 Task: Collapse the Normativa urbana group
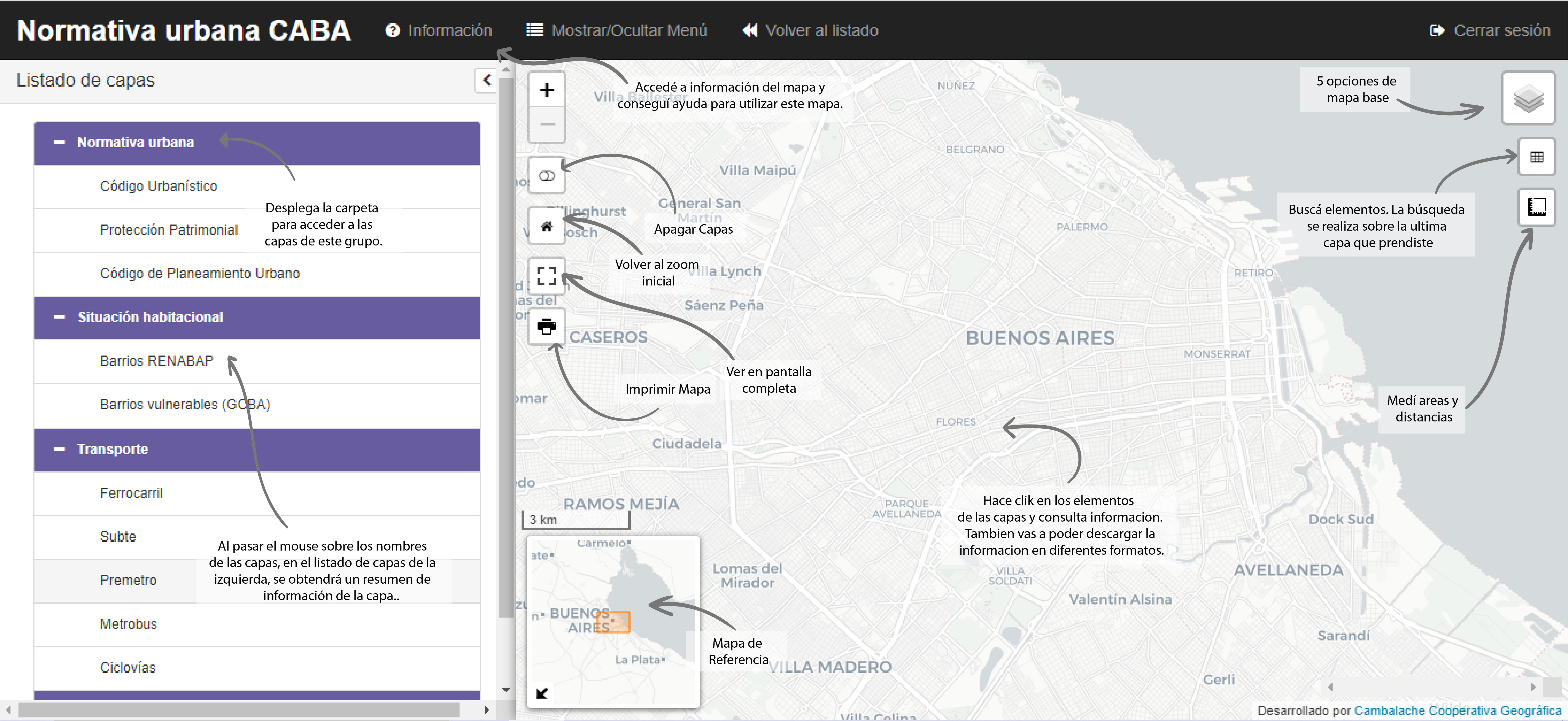click(257, 143)
